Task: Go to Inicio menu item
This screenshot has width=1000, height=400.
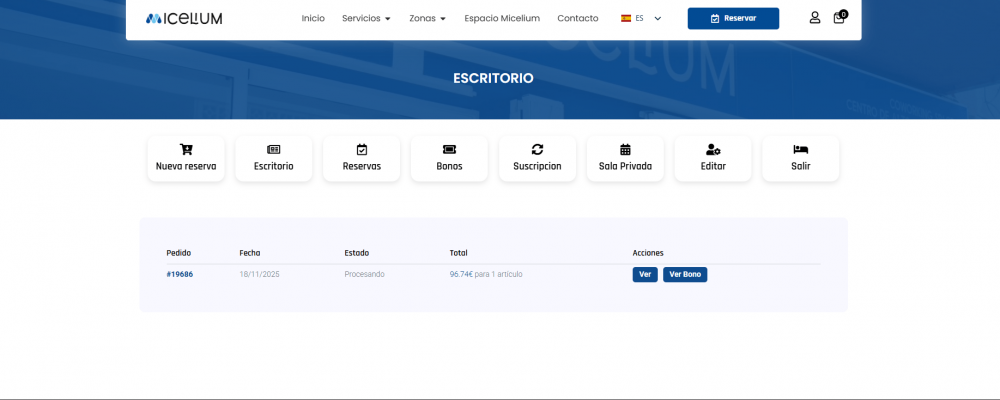Action: pos(313,18)
